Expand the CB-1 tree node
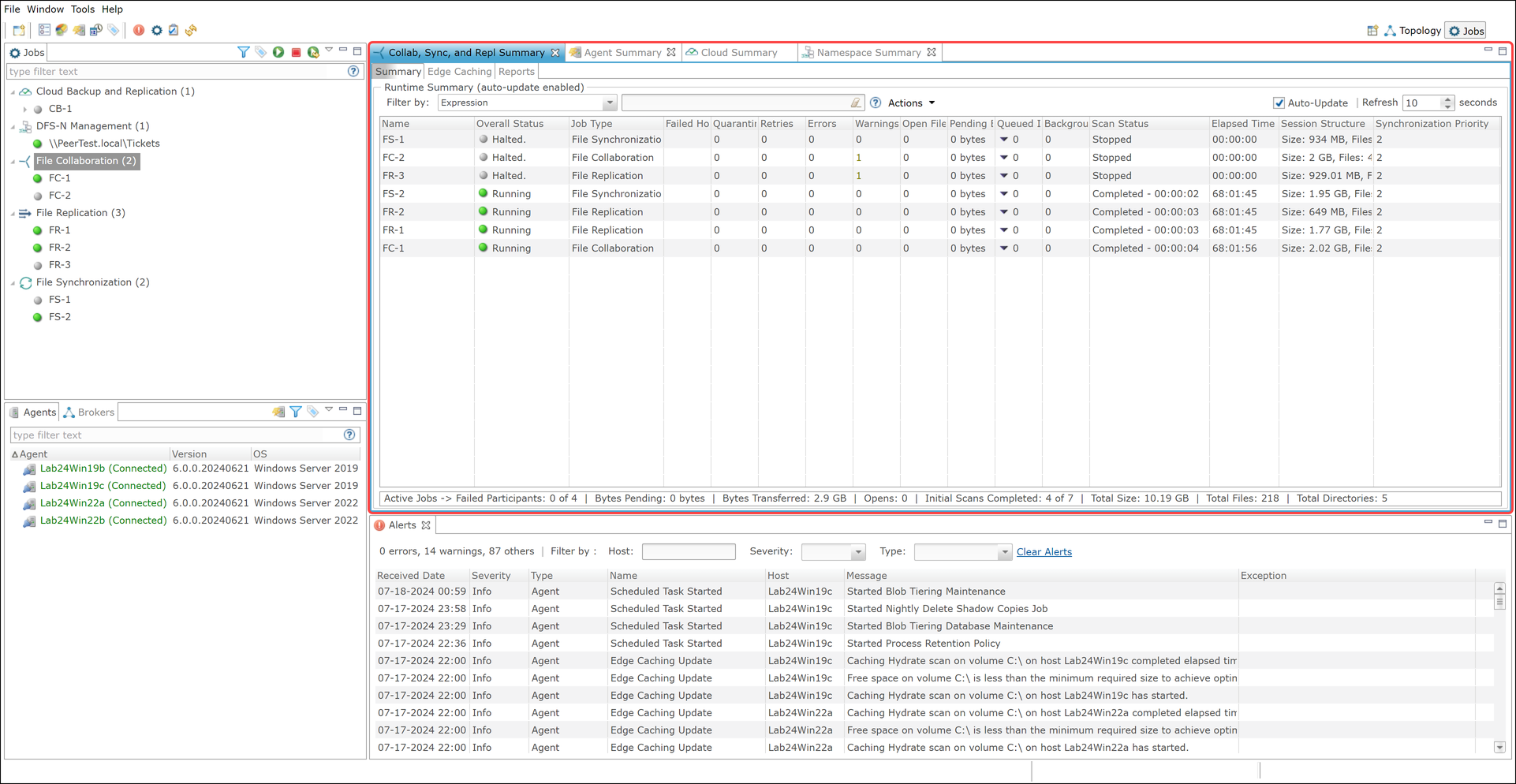Viewport: 1516px width, 784px height. pyautogui.click(x=25, y=109)
